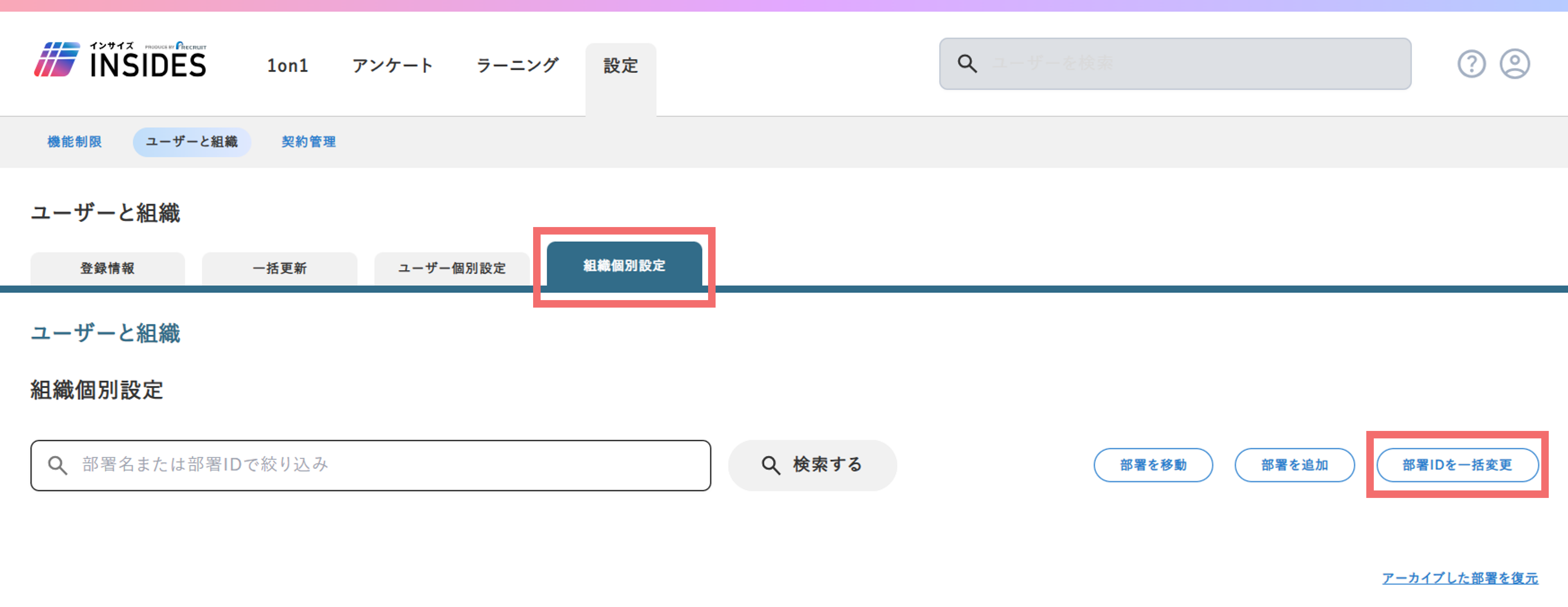
Task: Open the ラーニング menu
Action: click(517, 65)
